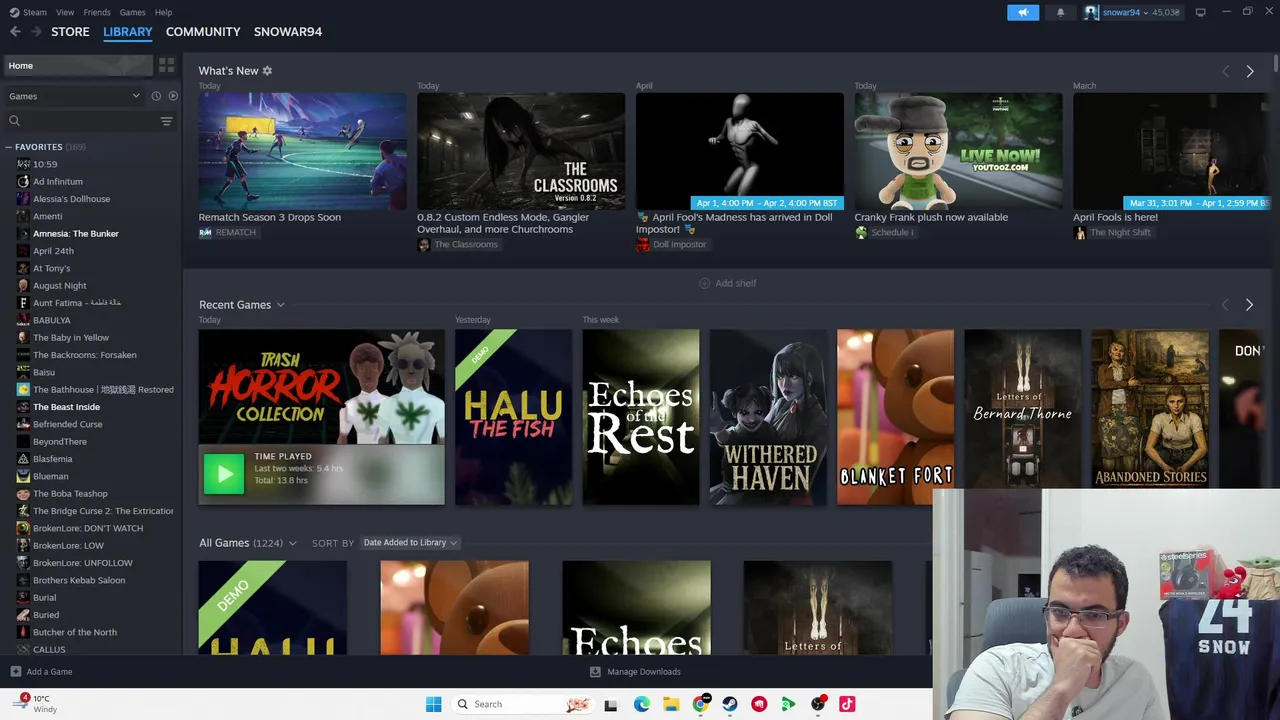Switch to the LIBRARY tab
The width and height of the screenshot is (1280, 720).
coord(128,32)
